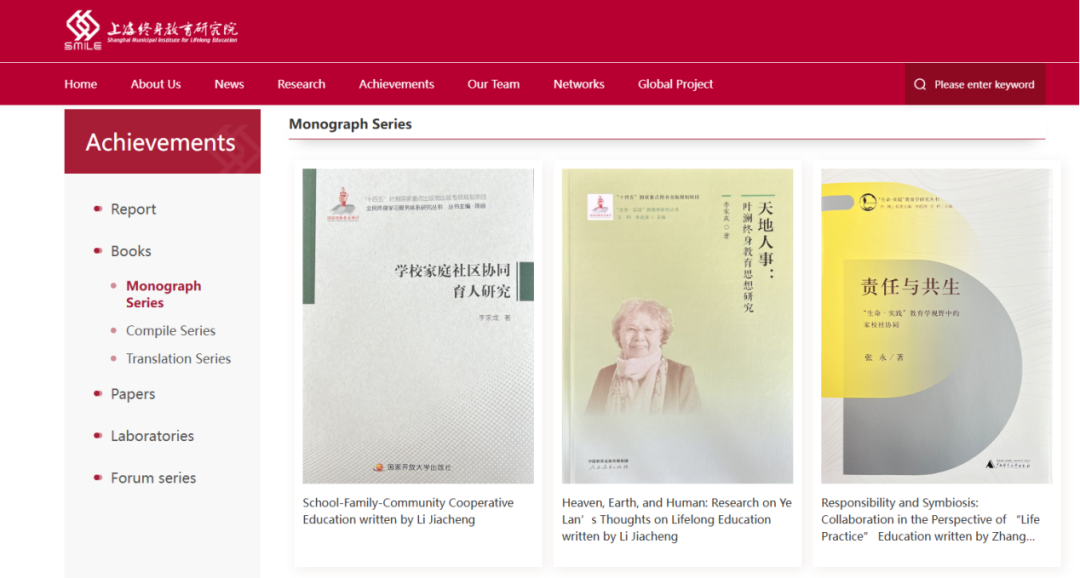Open Translation Series in sidebar
Viewport: 1080px width, 578px height.
pyautogui.click(x=178, y=358)
